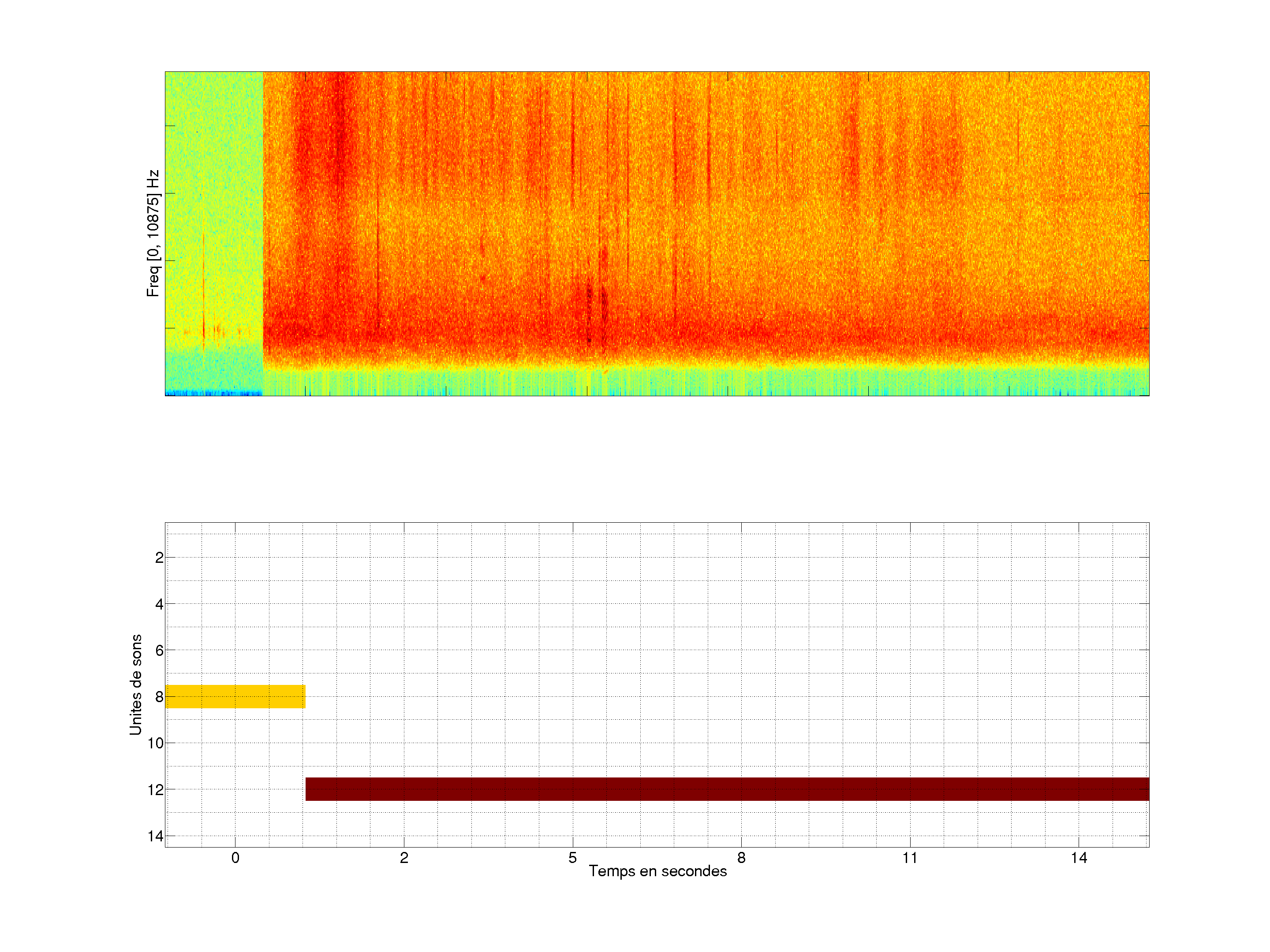Click x-axis tick label 2
The height and width of the screenshot is (952, 1270).
tap(404, 858)
